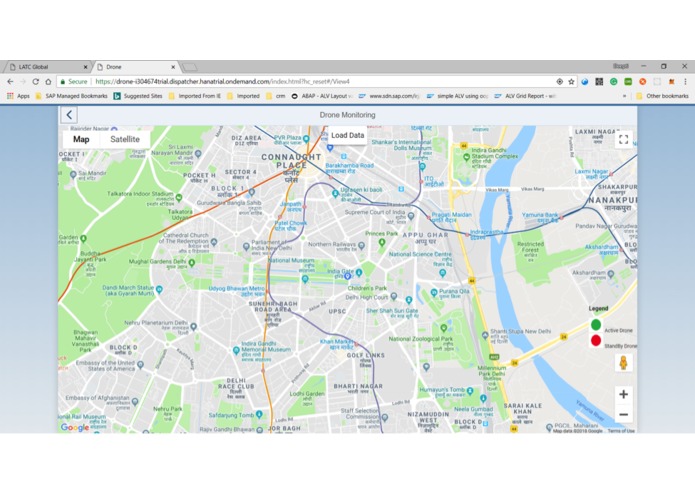Bookmark this page with the star
The height and width of the screenshot is (494, 695).
point(571,82)
